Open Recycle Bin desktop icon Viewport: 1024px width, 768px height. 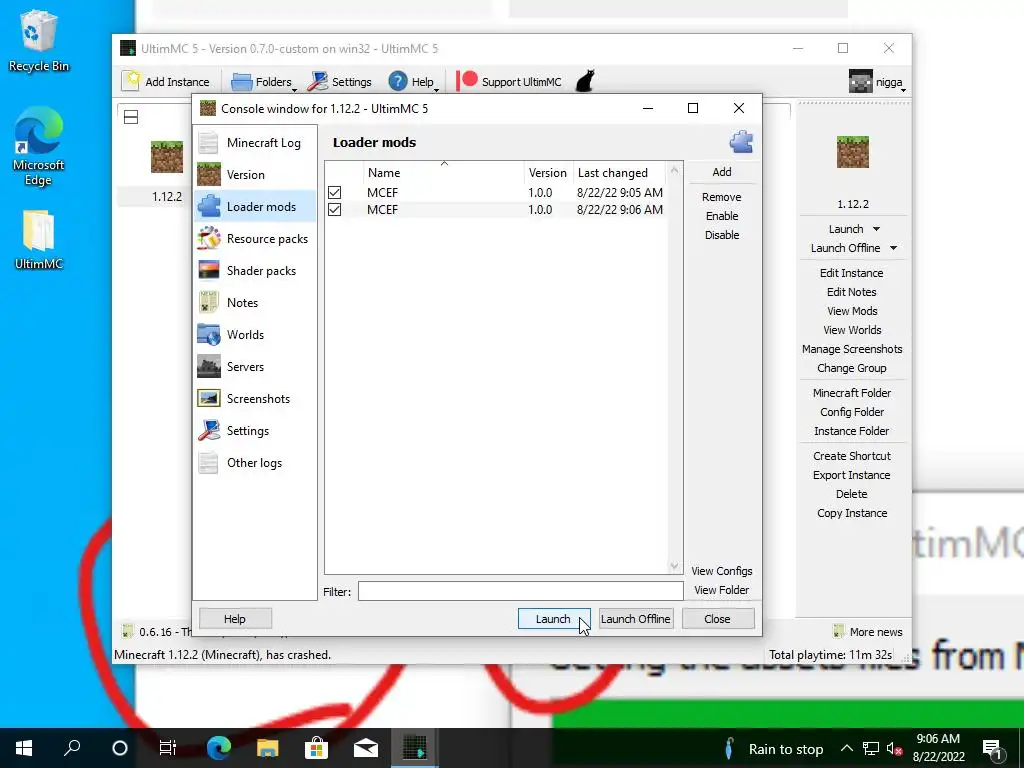tap(38, 40)
